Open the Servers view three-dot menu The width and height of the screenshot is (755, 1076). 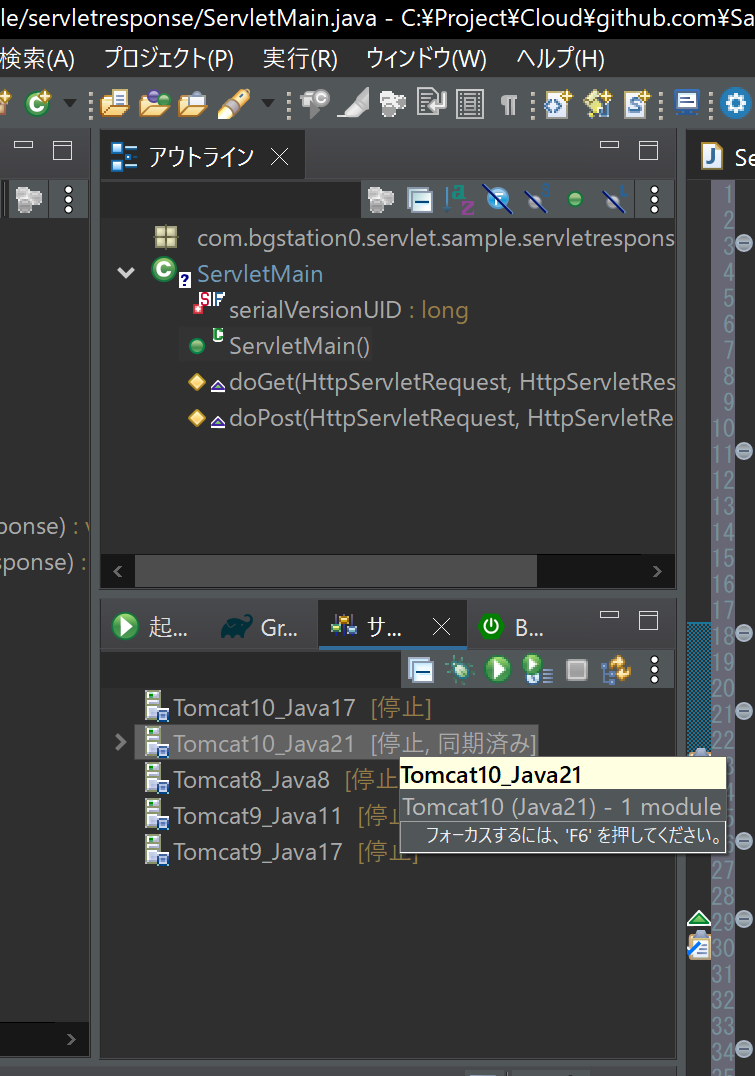[x=654, y=670]
